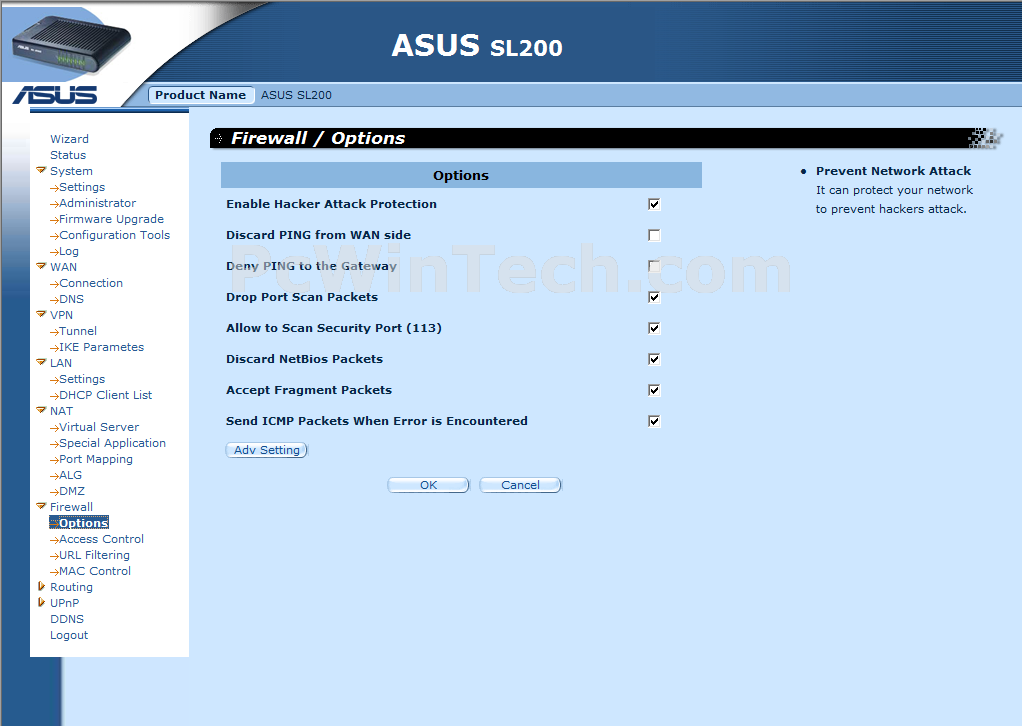Expand the UPnP menu arrow
Viewport: 1022px width, 726px height.
[41, 602]
